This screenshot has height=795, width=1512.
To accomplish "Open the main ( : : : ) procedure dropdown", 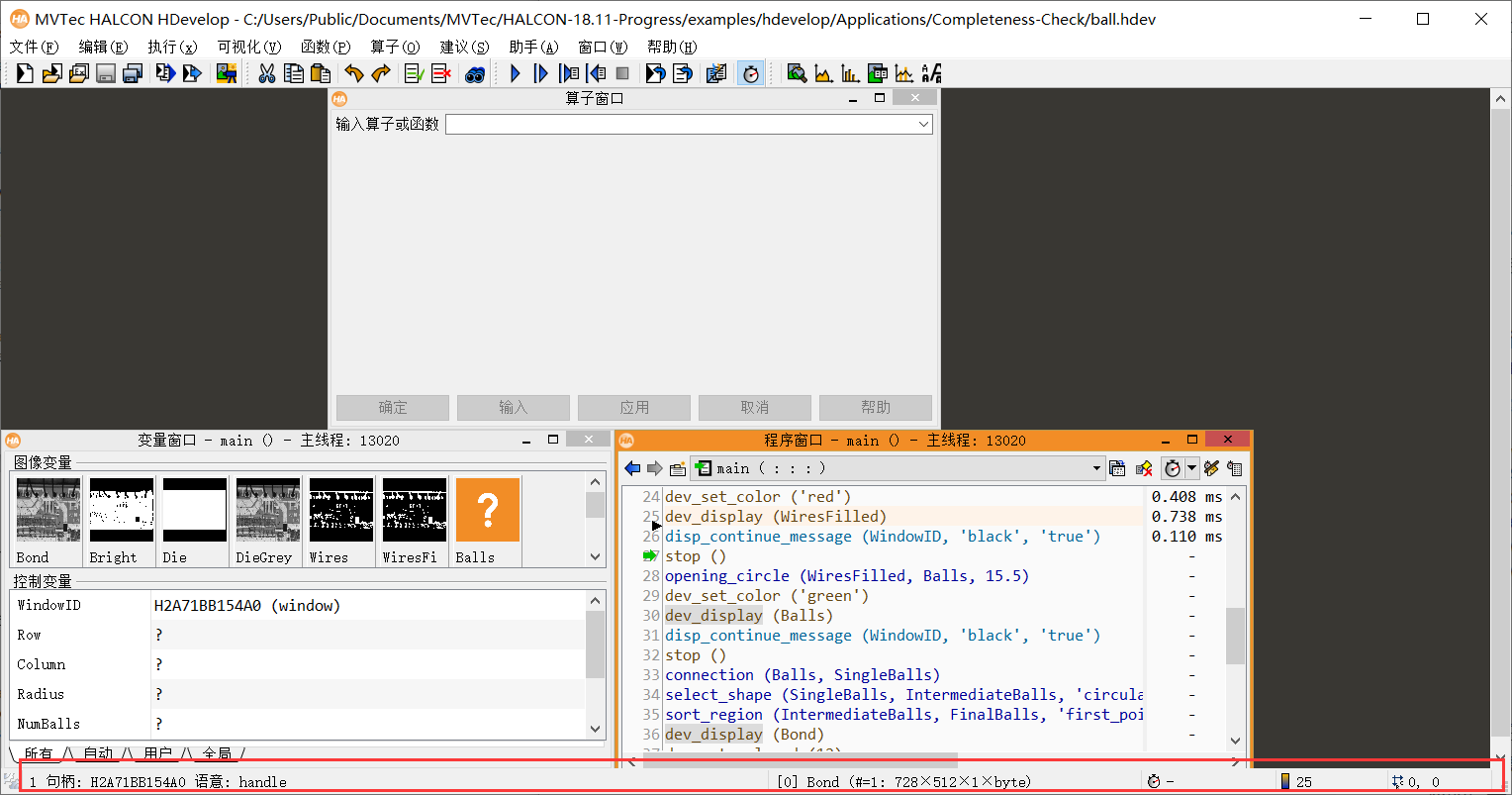I will [898, 468].
